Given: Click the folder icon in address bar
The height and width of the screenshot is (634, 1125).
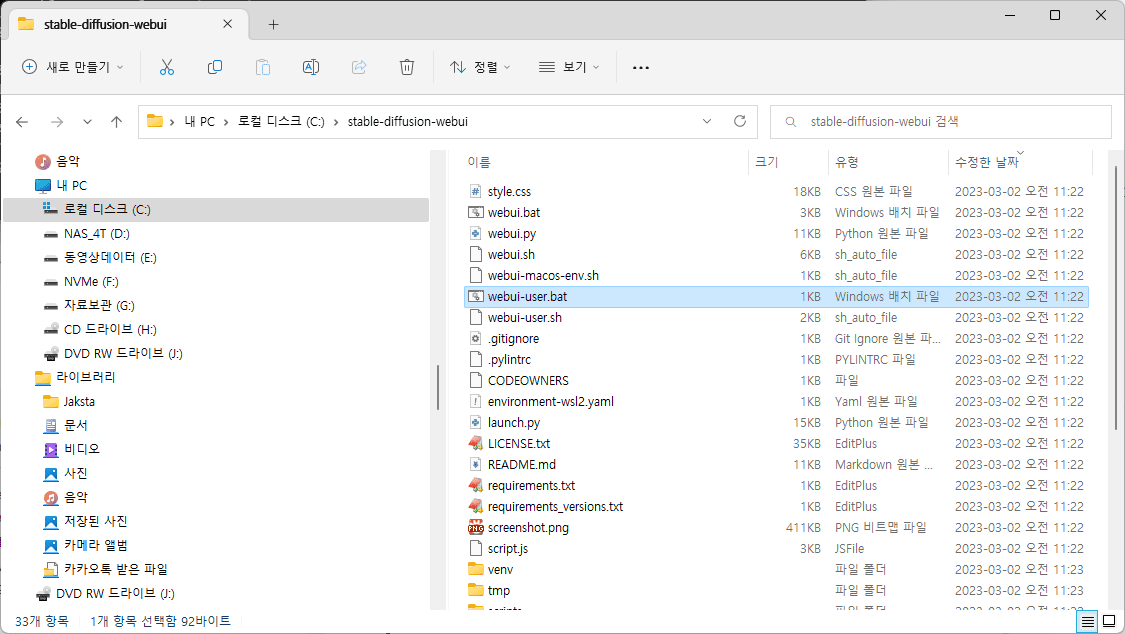Looking at the screenshot, I should 154,121.
